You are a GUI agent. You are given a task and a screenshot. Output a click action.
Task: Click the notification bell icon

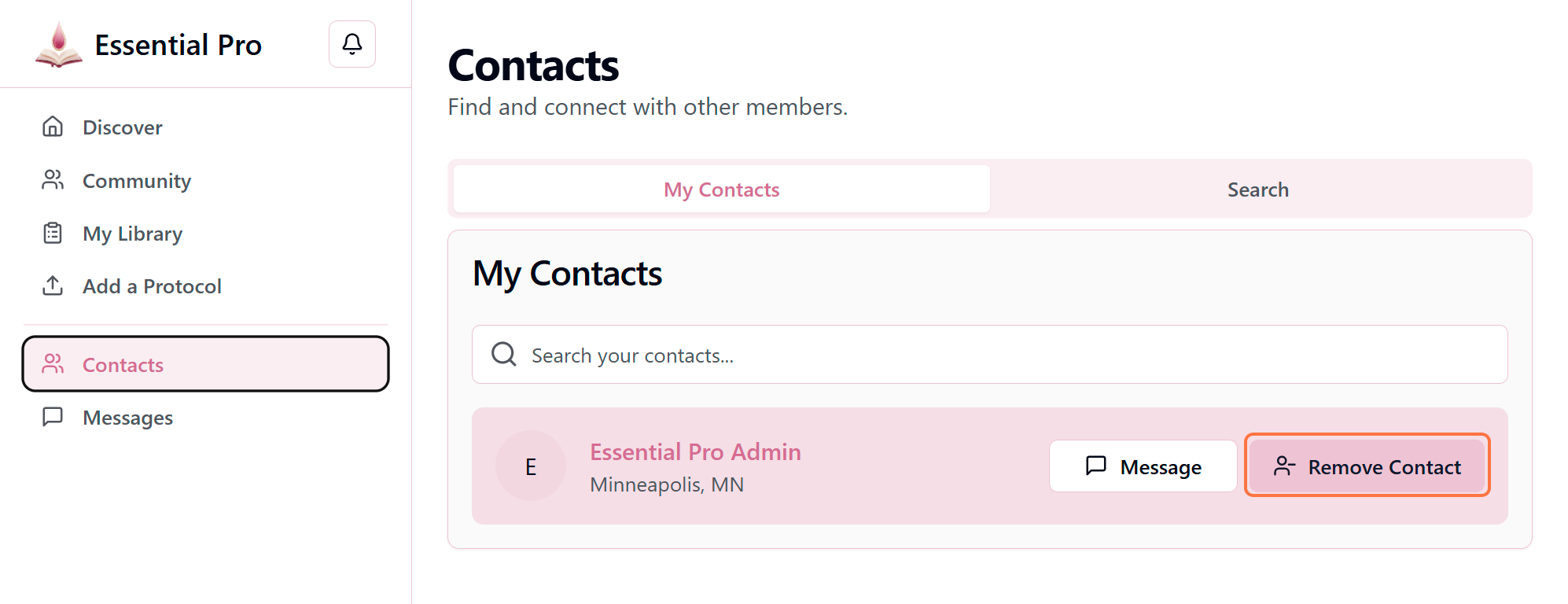[352, 44]
